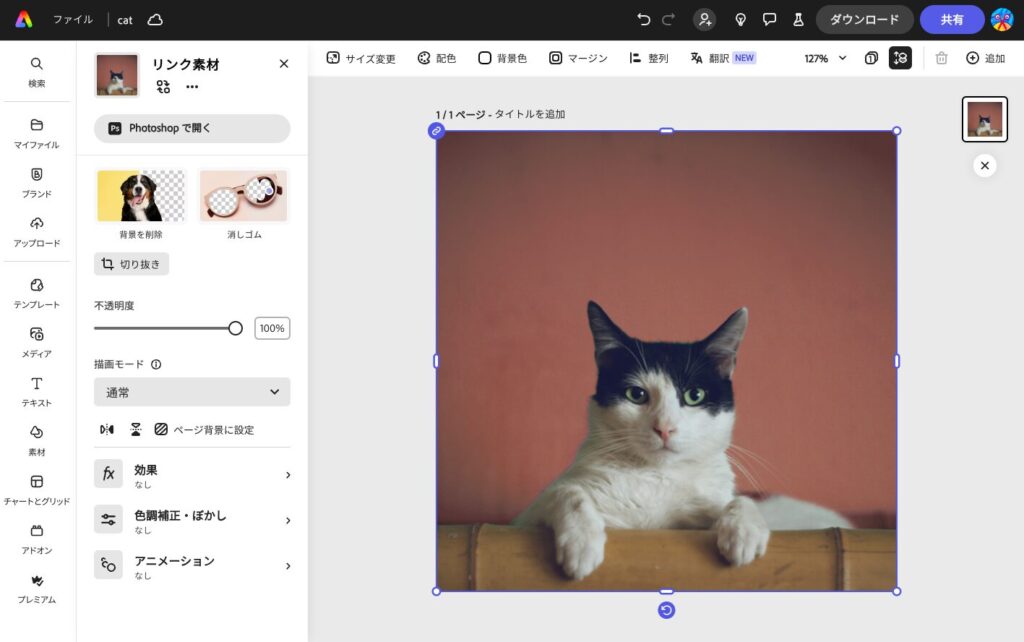Screen dimensions: 1024x642
Task: Open the アップロード uploads panel
Action: pos(36,231)
